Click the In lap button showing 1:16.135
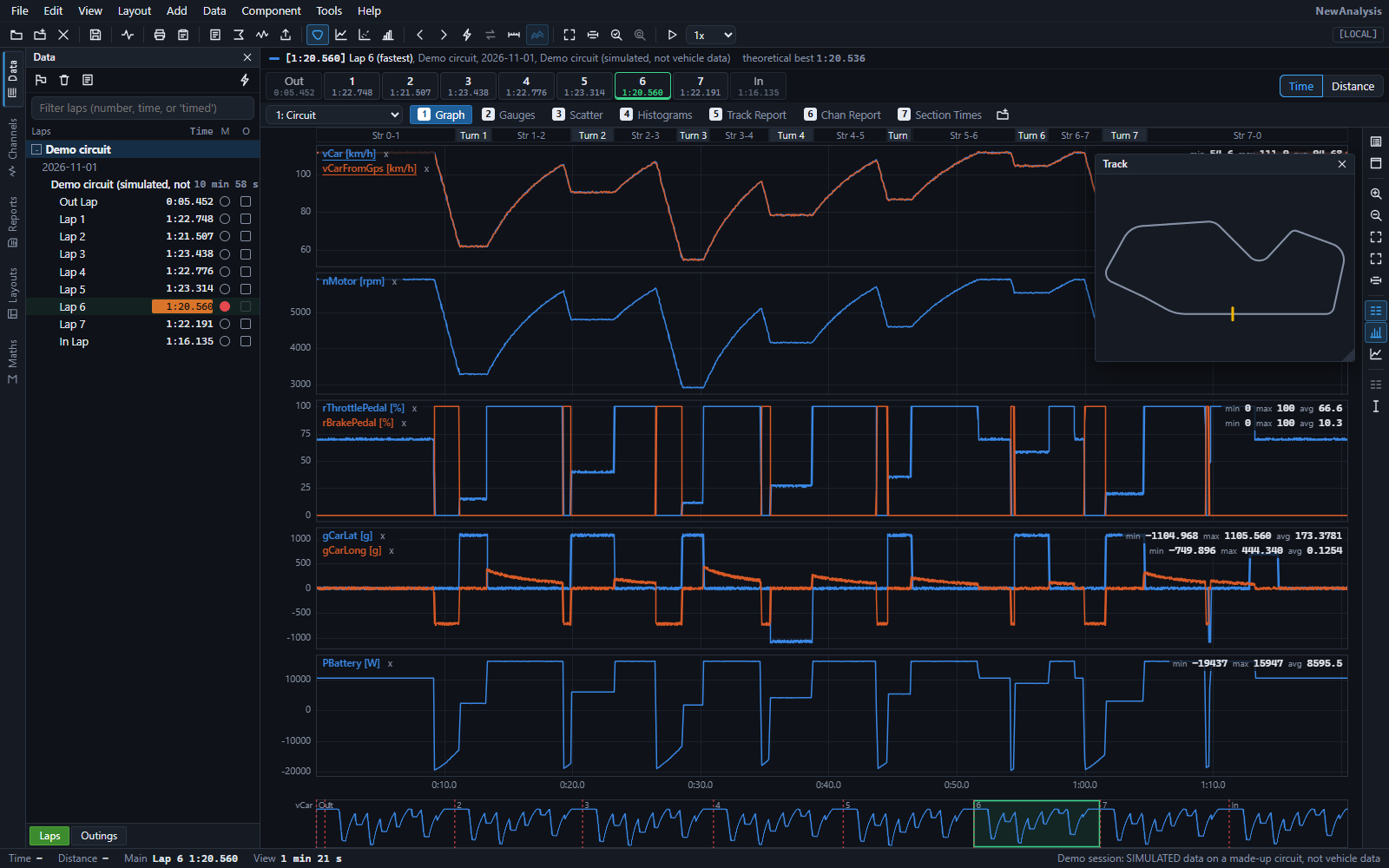1389x868 pixels. pyautogui.click(x=759, y=86)
